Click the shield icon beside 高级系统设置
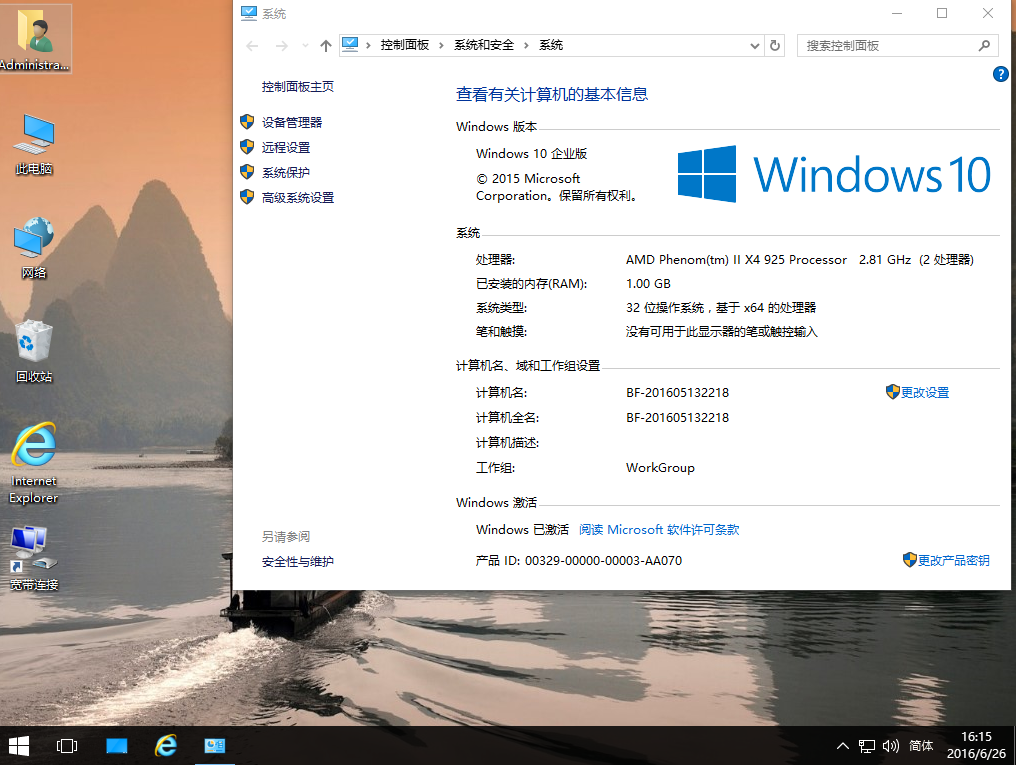 point(247,197)
